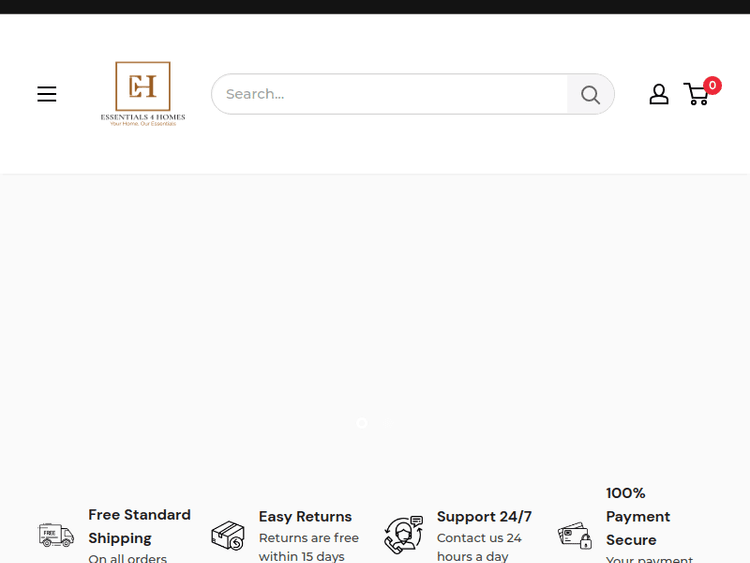Click the slideshow loading dot indicator
This screenshot has height=563, width=750.
click(361, 423)
